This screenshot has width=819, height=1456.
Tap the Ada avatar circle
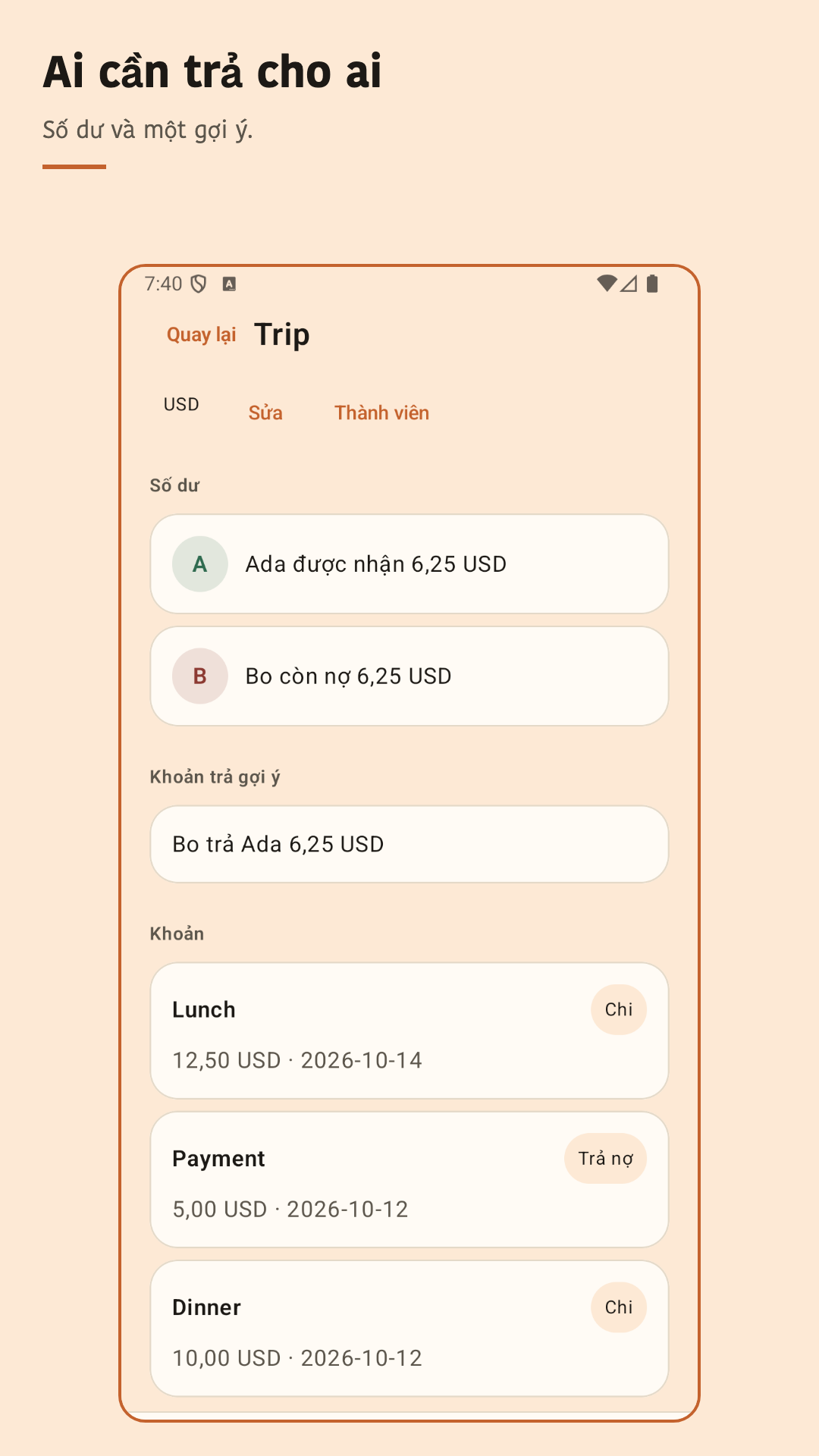[x=200, y=564]
